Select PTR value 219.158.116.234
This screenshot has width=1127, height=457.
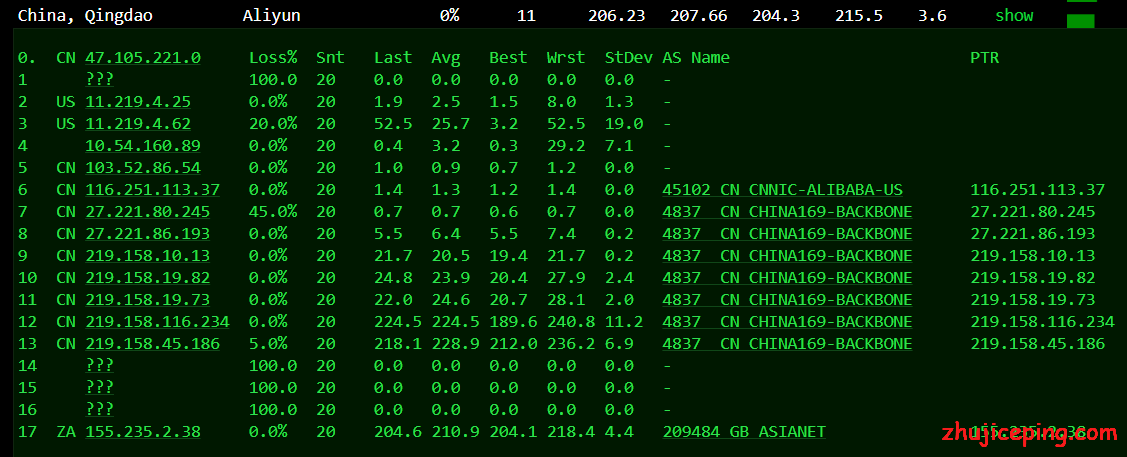pos(1042,321)
